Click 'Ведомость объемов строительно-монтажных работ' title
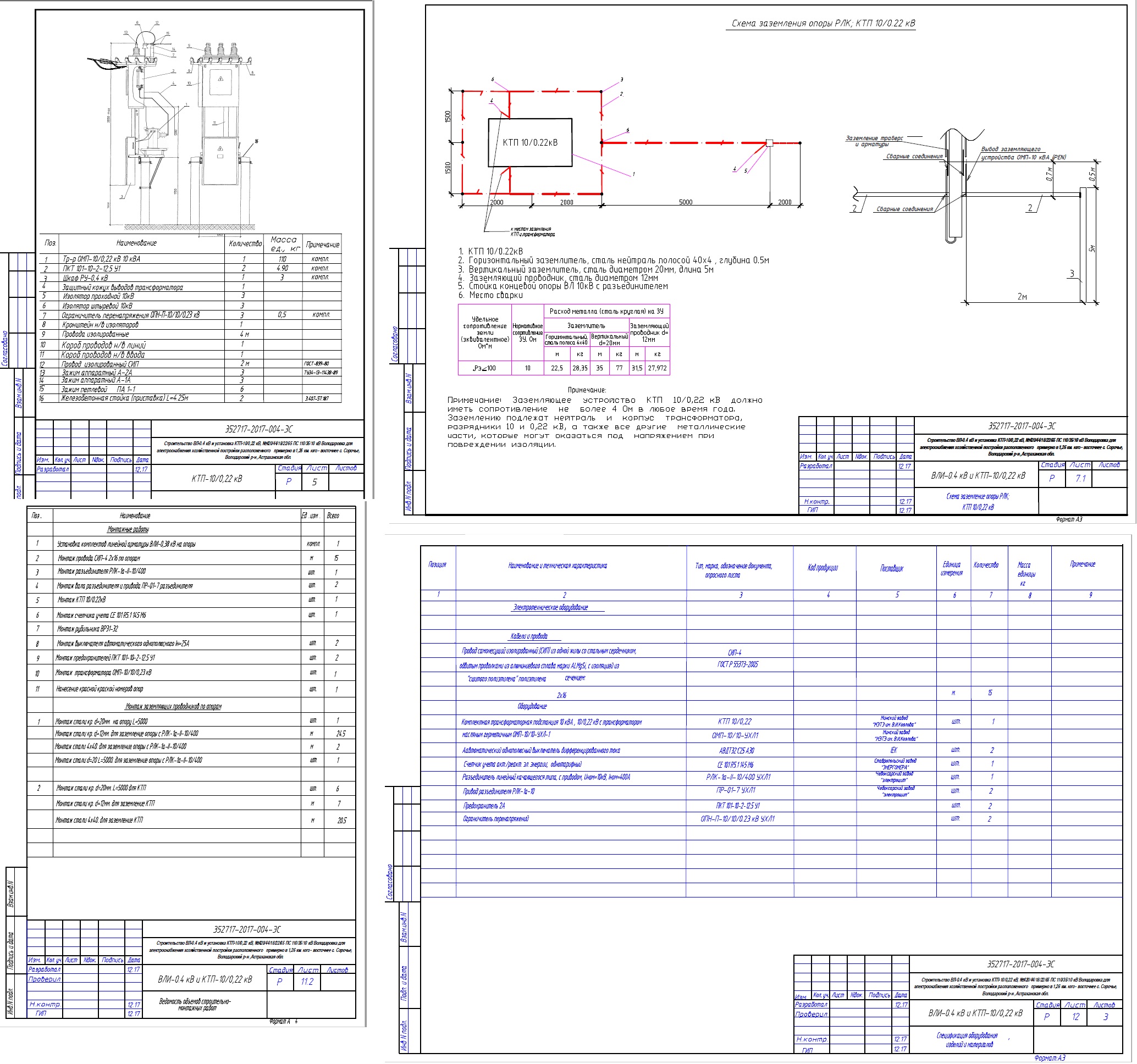The image size is (1137, 1064). [x=195, y=1005]
